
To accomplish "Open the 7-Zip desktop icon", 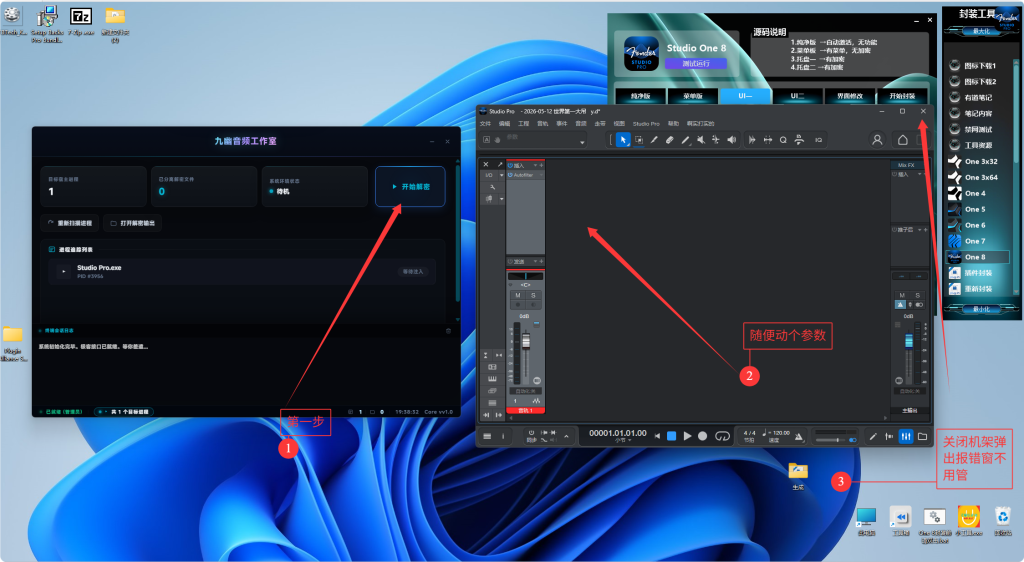I will tap(81, 21).
